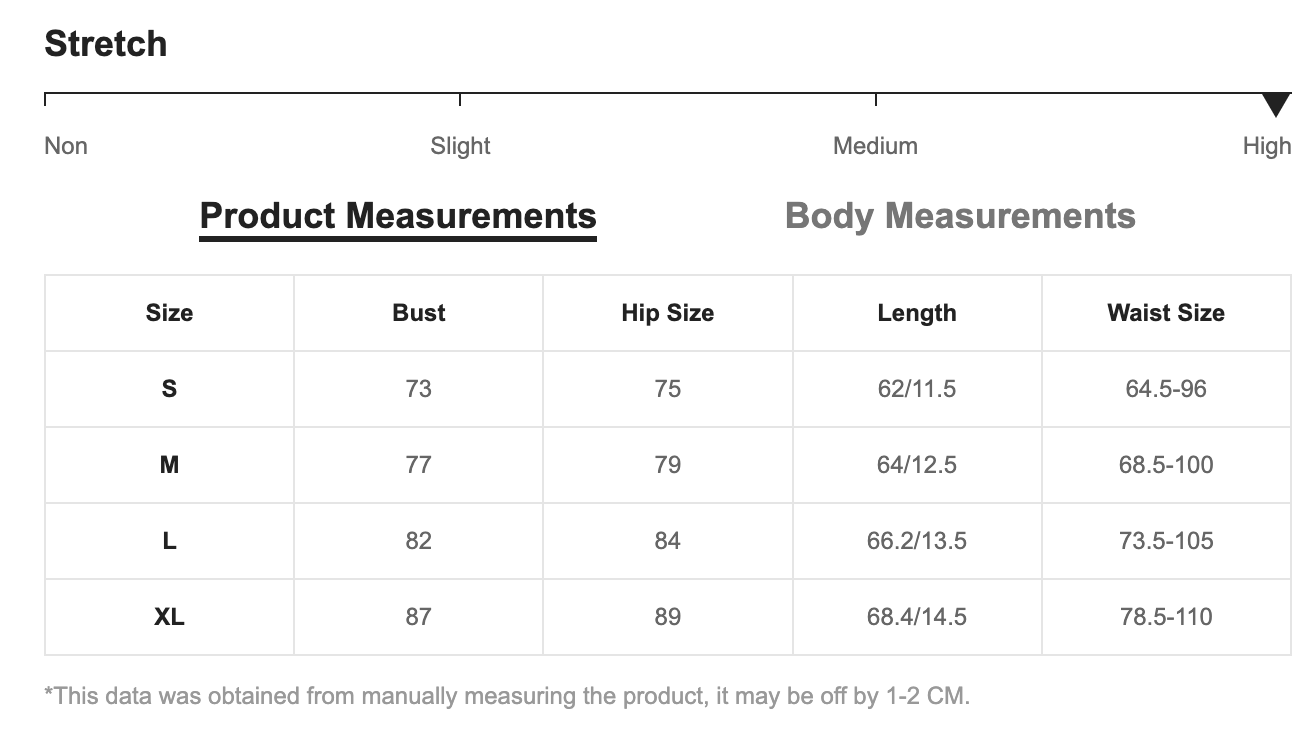Click the L length value 66.2/13.5
Screen dimensions: 1312x754
coord(916,541)
